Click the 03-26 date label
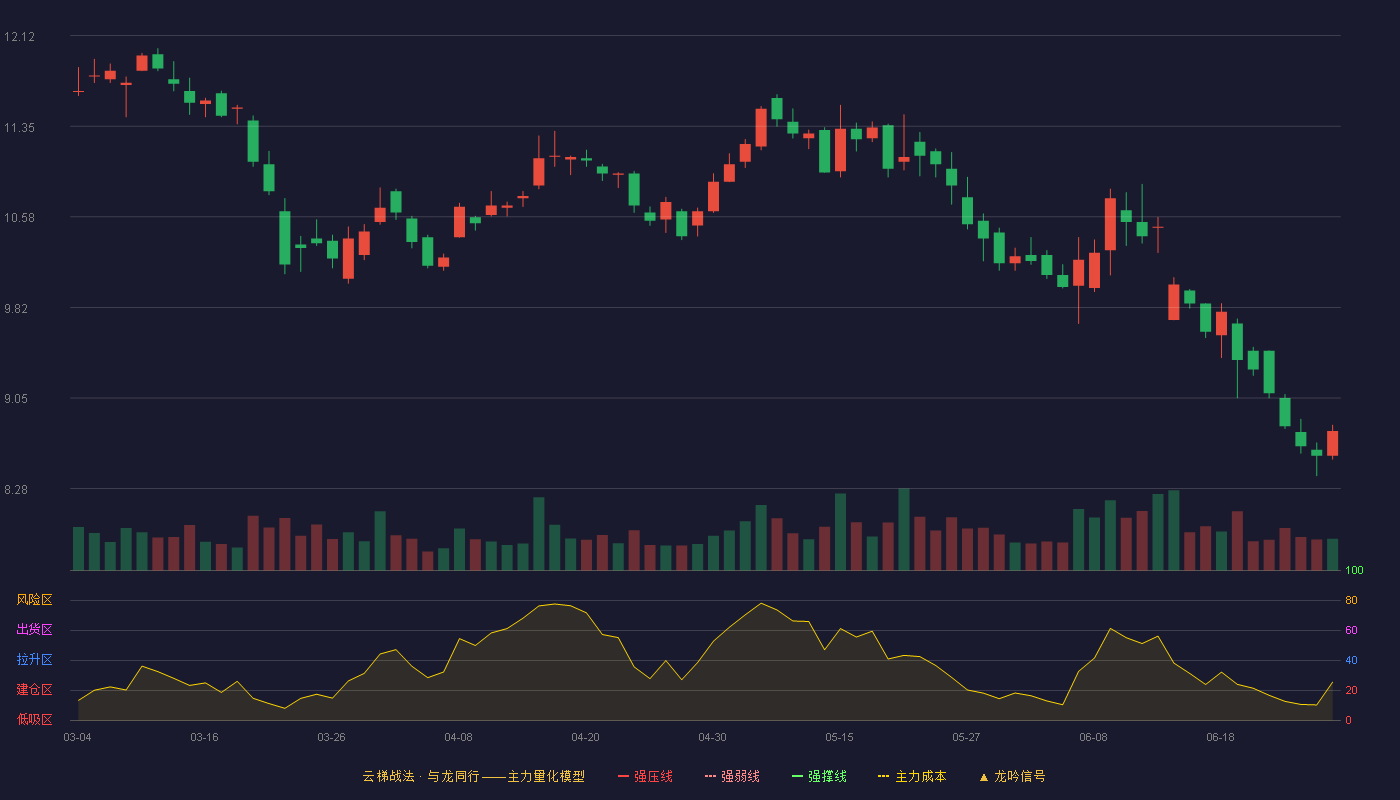Viewport: 1400px width, 800px height. (331, 737)
